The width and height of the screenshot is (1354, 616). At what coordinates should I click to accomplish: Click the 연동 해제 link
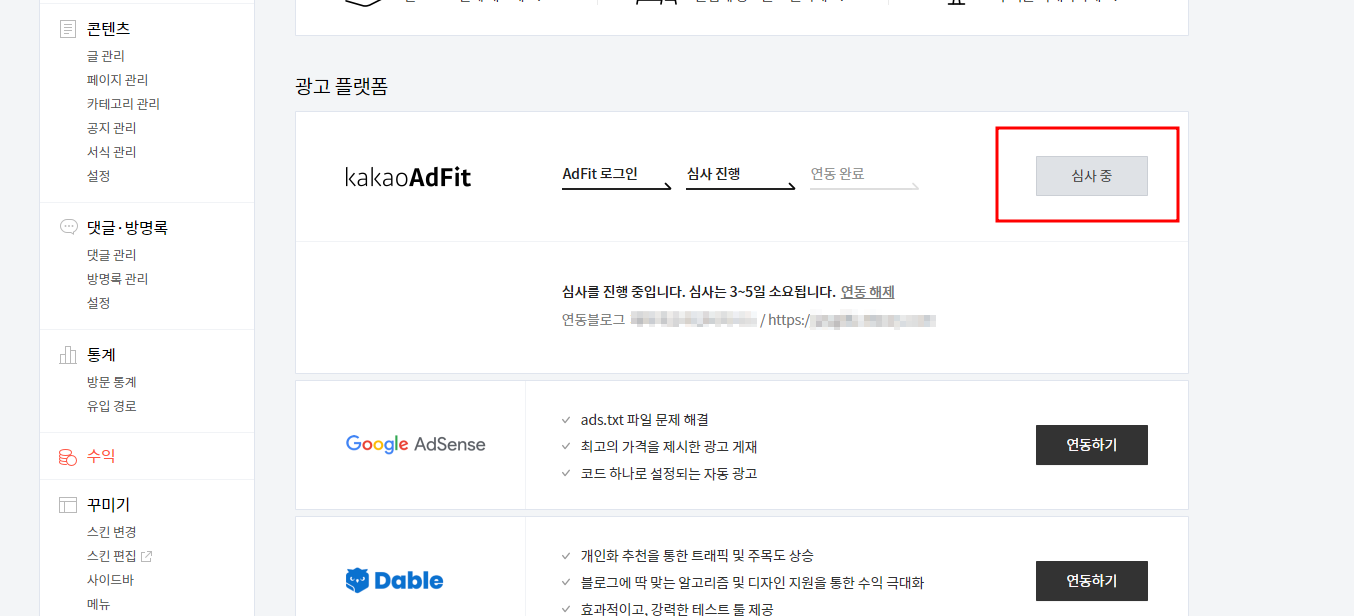coord(868,292)
